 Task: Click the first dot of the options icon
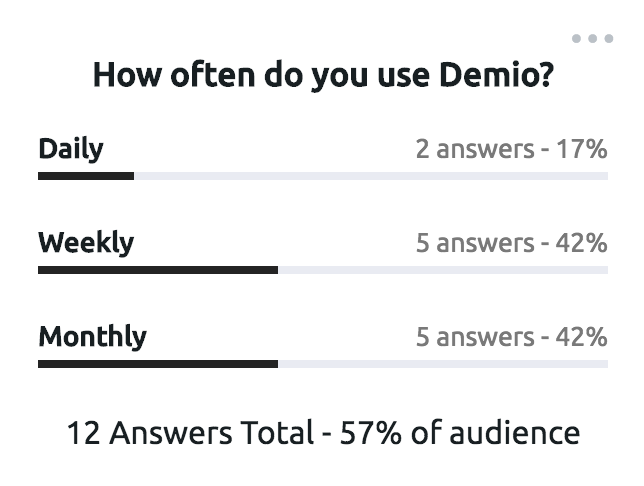click(x=576, y=39)
